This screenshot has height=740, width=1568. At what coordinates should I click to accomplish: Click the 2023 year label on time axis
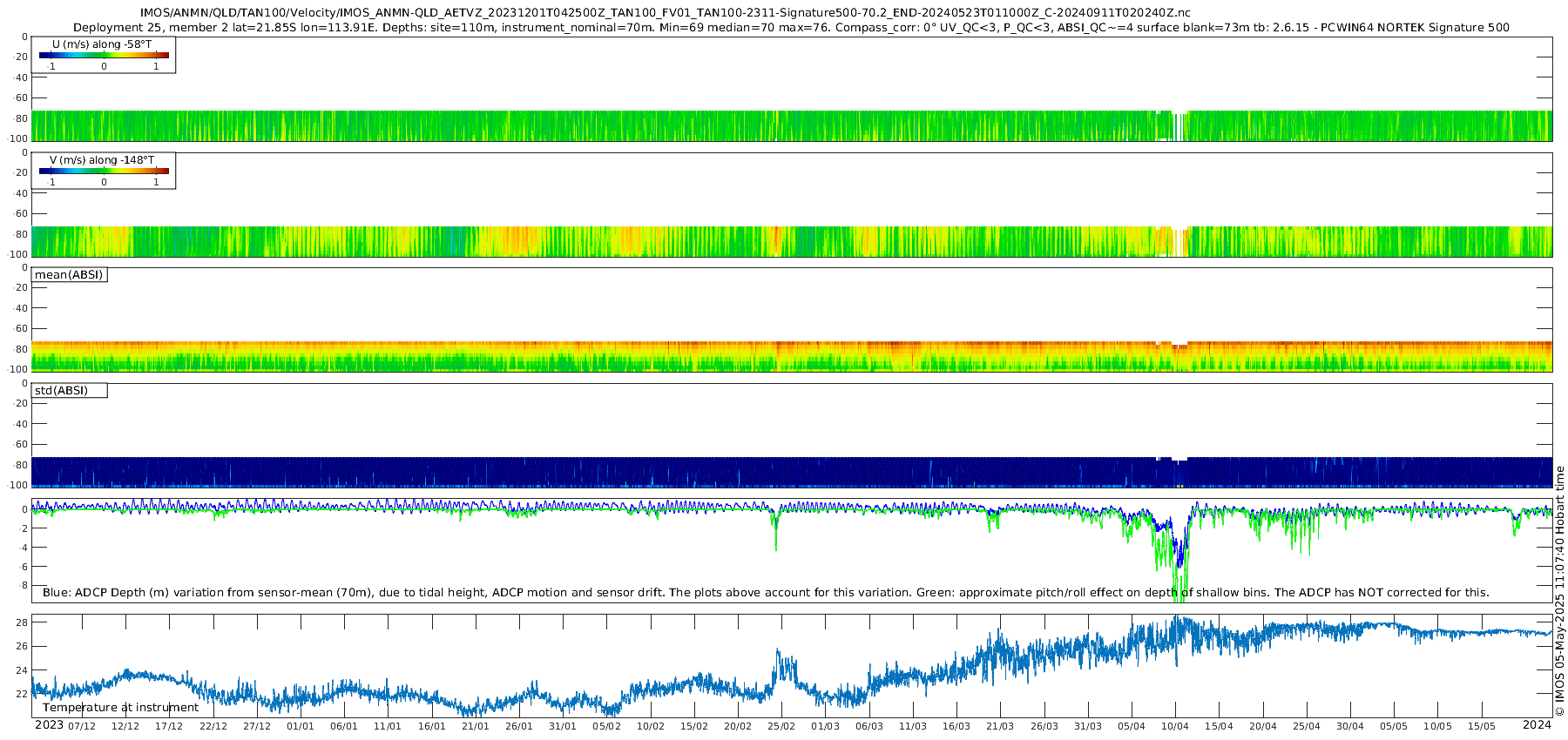pyautogui.click(x=49, y=725)
